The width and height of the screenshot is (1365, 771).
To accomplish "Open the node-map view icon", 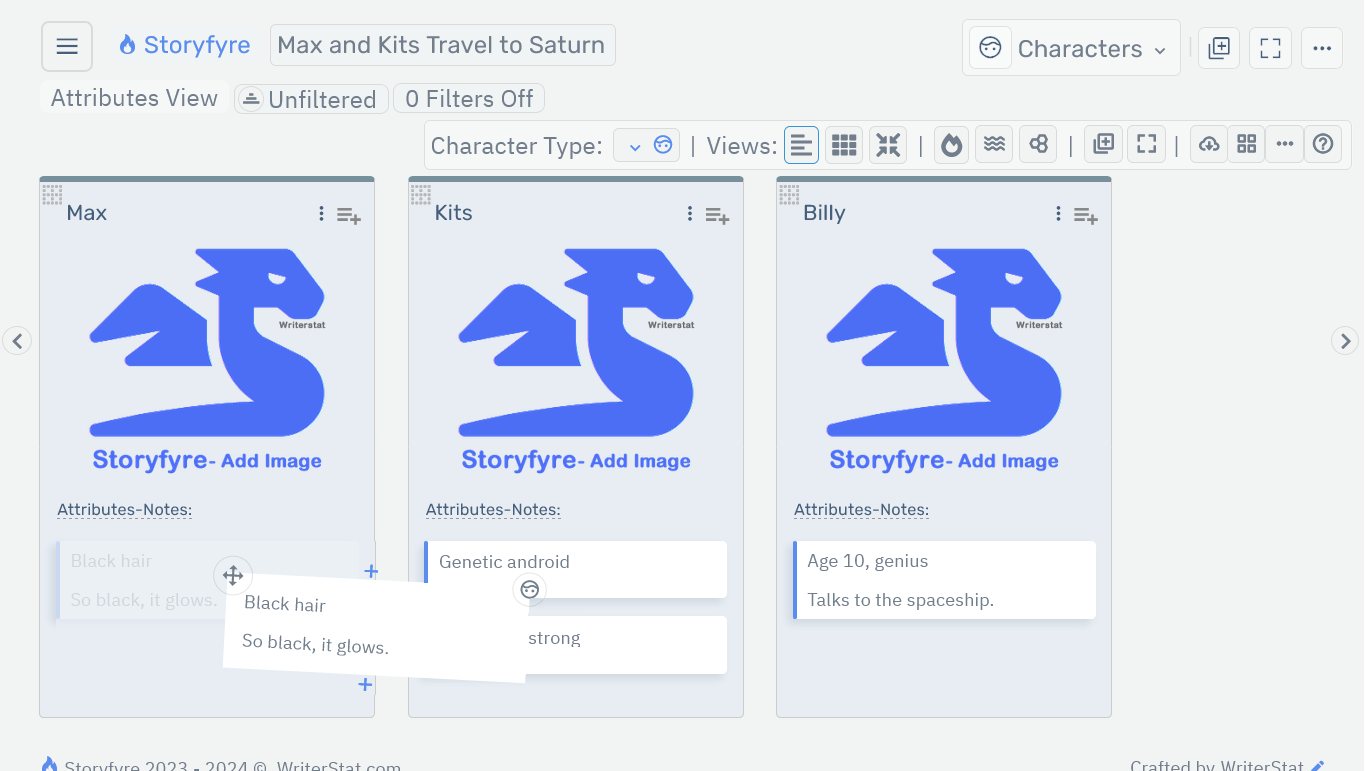I will 1037,143.
